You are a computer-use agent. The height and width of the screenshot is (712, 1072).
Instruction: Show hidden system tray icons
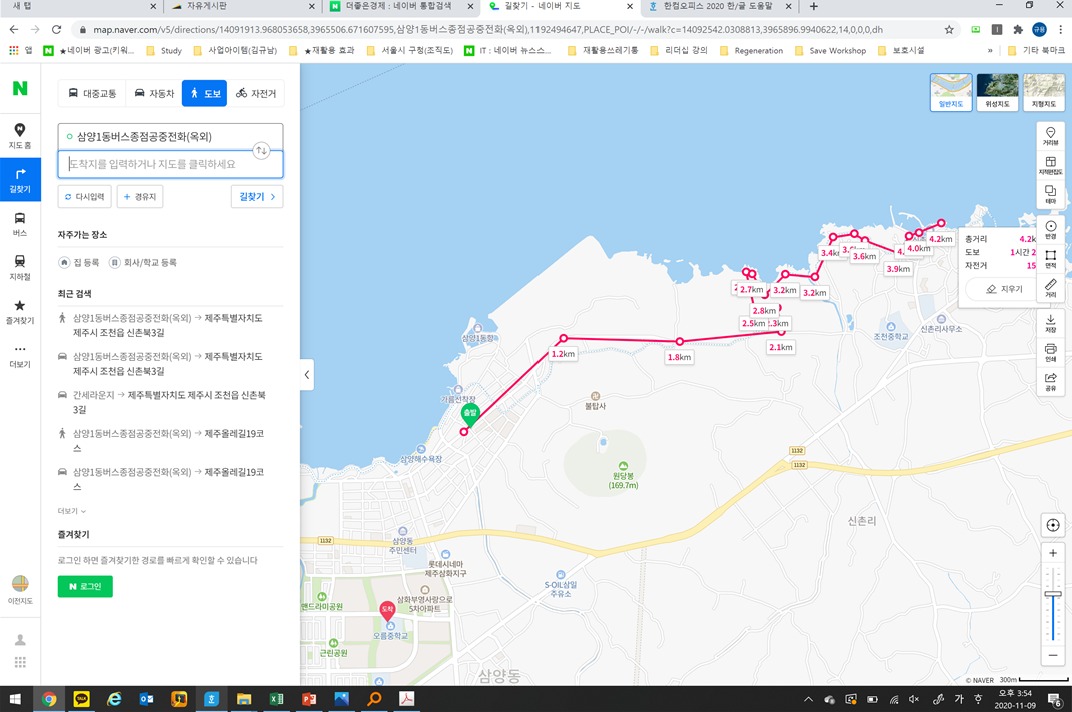[808, 699]
